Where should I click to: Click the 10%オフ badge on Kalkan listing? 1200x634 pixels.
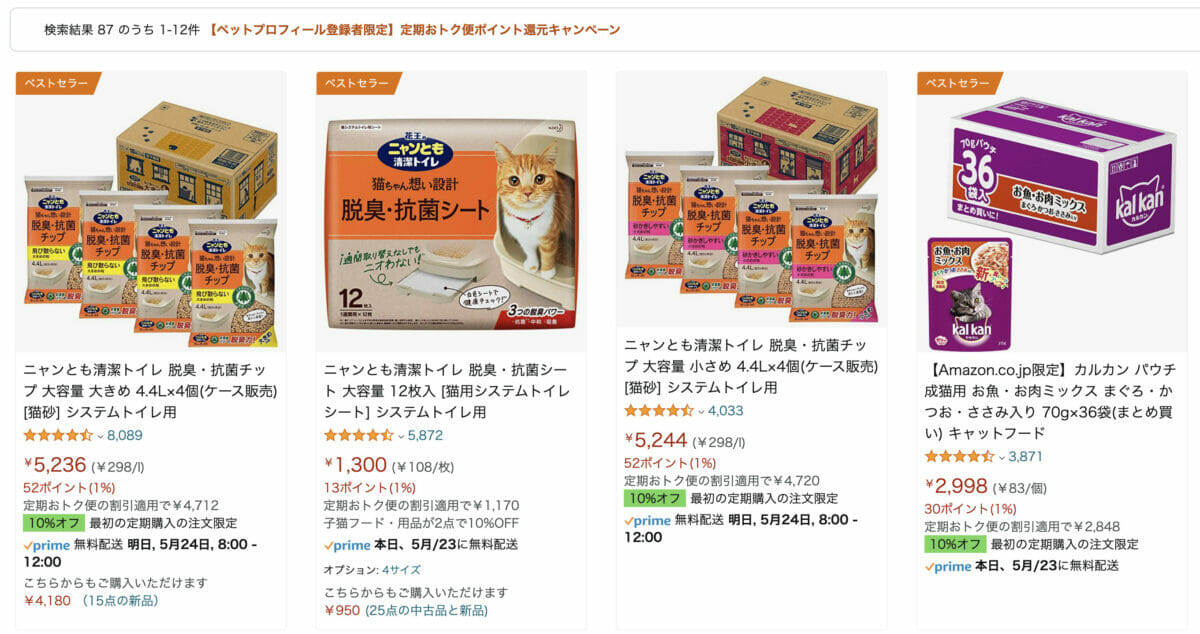(954, 544)
